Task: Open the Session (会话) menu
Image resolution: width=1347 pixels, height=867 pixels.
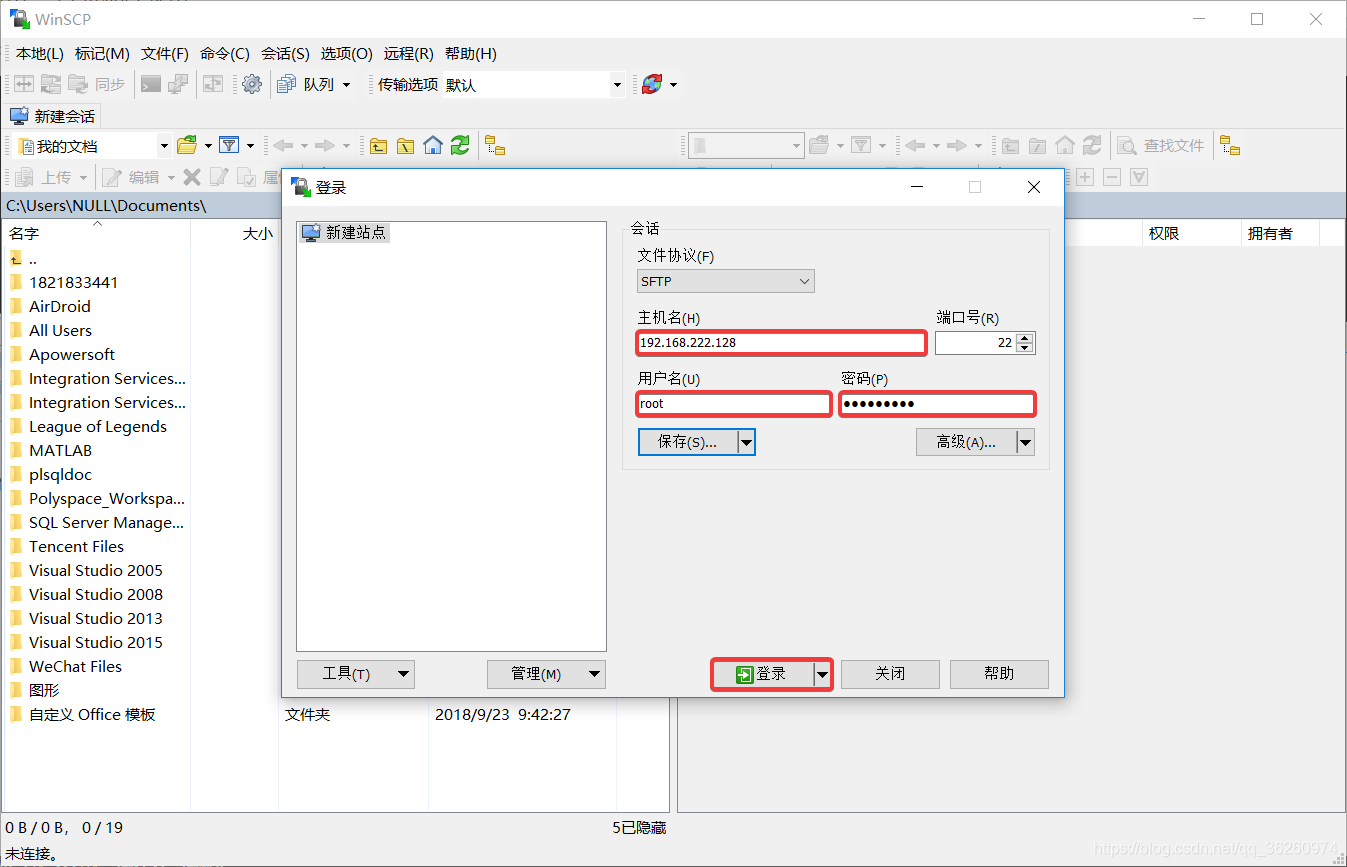Action: 286,54
